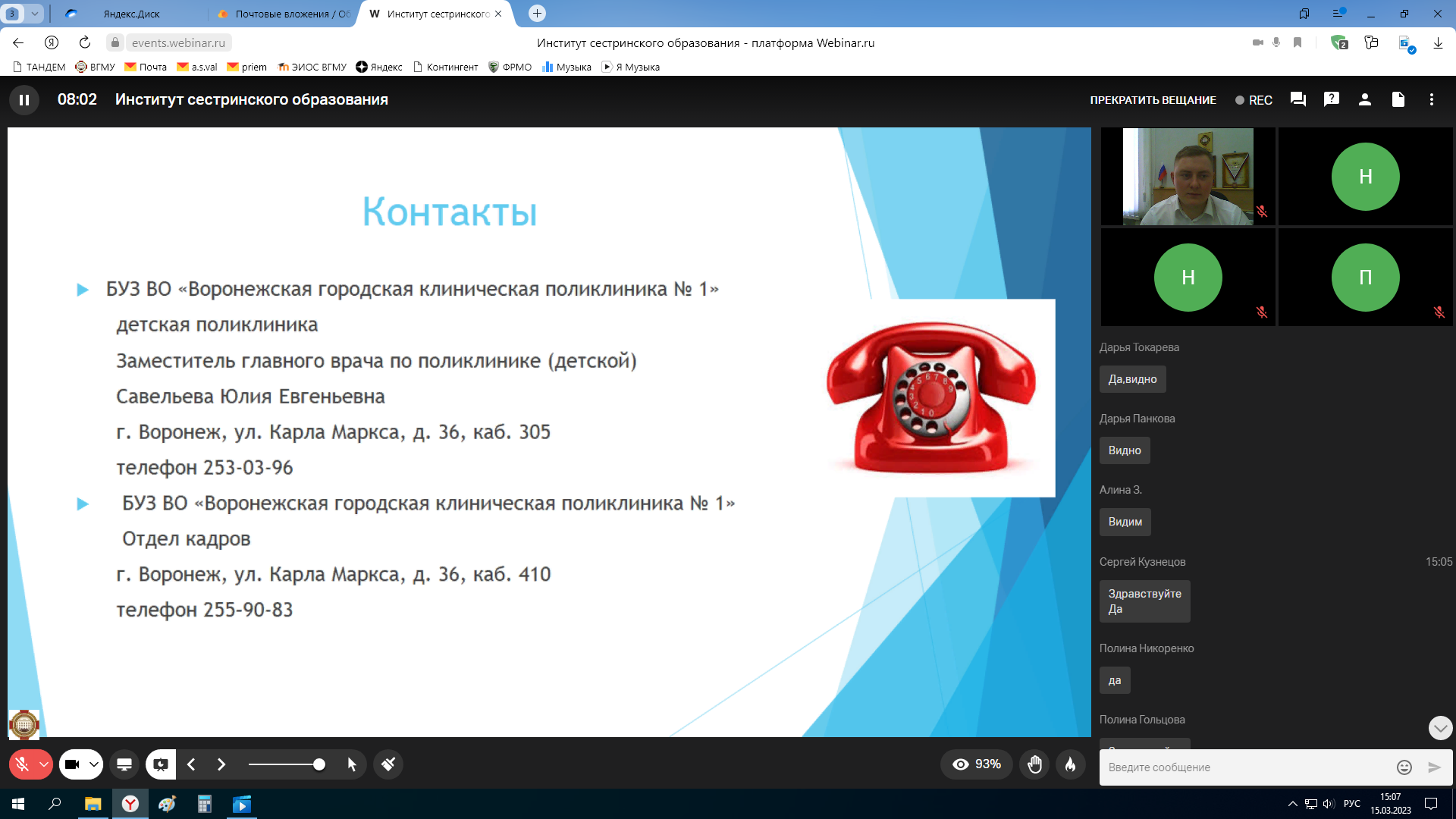This screenshot has width=1456, height=819.
Task: Click Сергей Кузнецов name in chat
Action: 1142,562
